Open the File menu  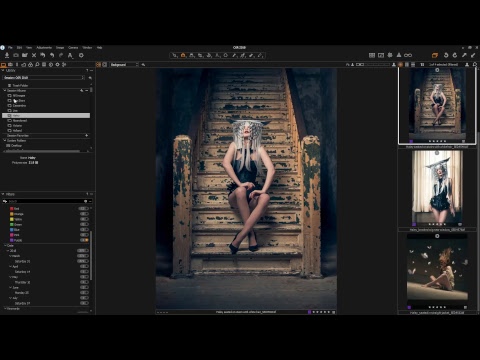coord(10,48)
